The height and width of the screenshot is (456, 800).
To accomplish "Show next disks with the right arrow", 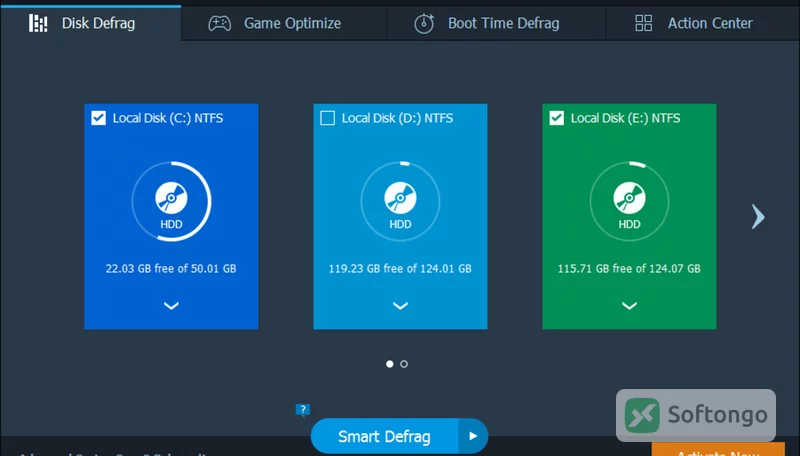I will tap(758, 217).
